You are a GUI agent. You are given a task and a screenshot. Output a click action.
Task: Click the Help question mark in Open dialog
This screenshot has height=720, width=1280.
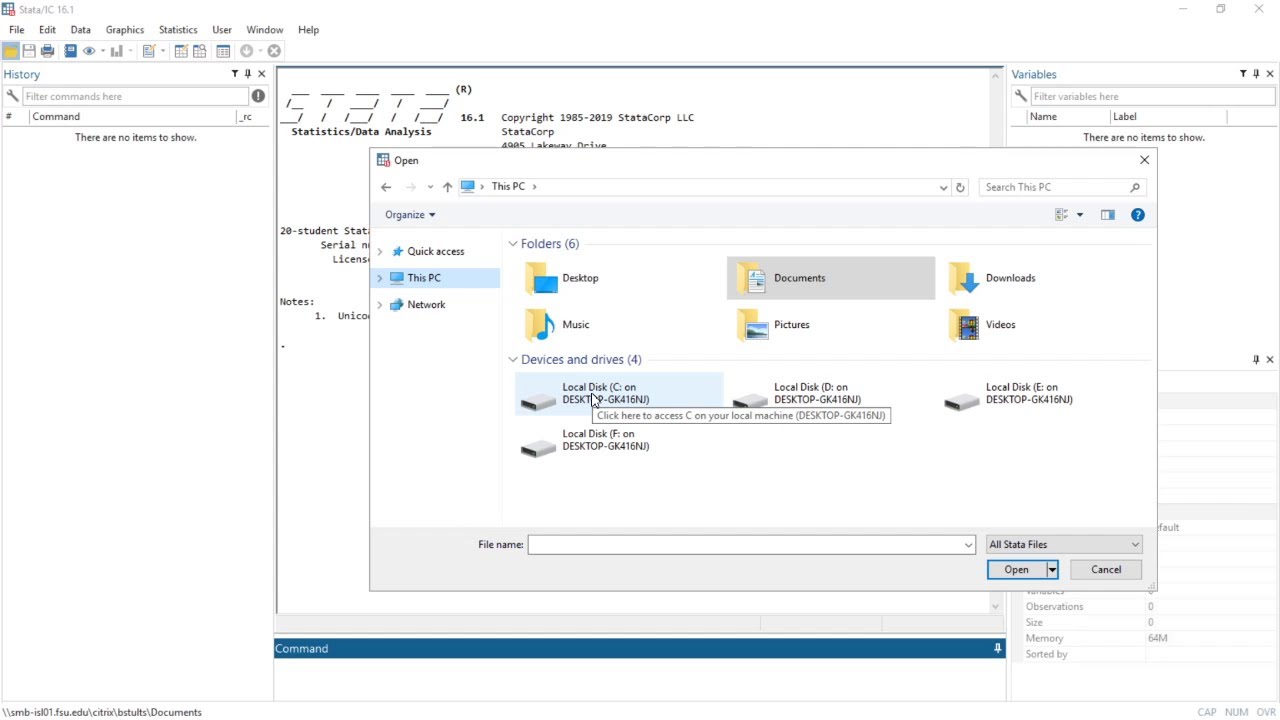[1138, 215]
